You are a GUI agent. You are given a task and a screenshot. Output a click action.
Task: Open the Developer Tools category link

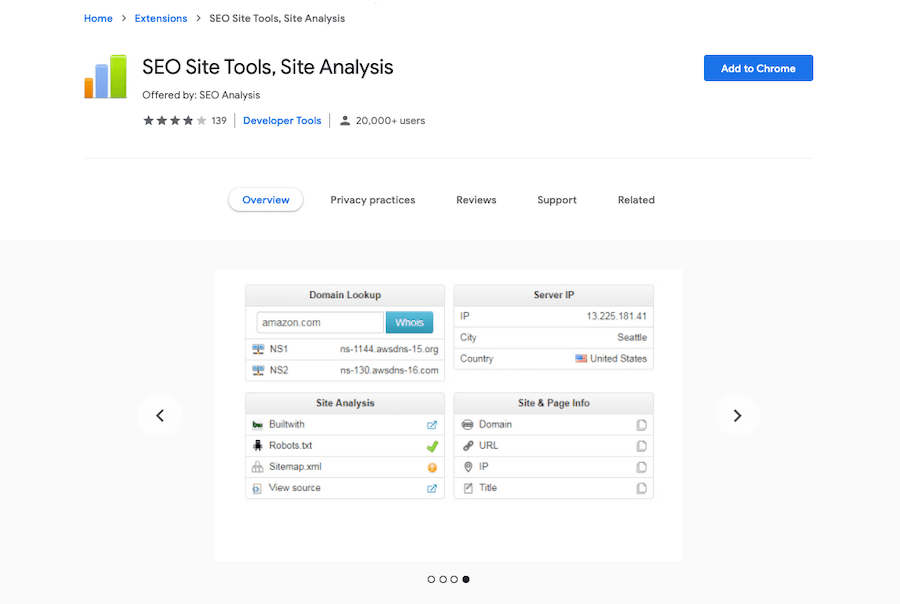tap(282, 121)
